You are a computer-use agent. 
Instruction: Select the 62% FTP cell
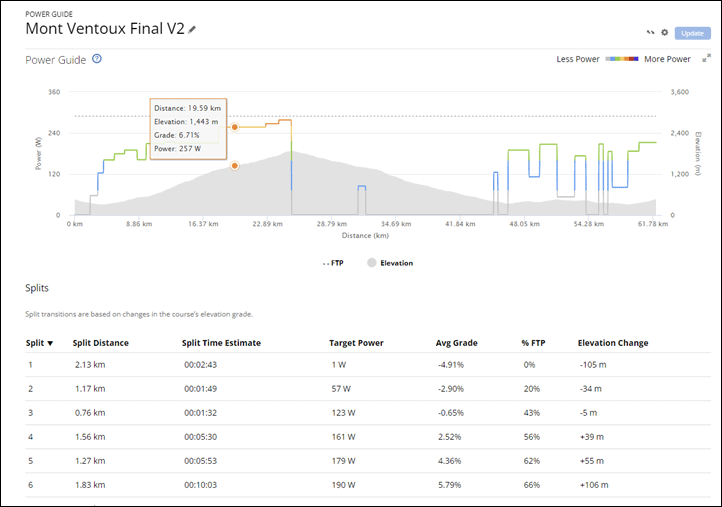531,460
